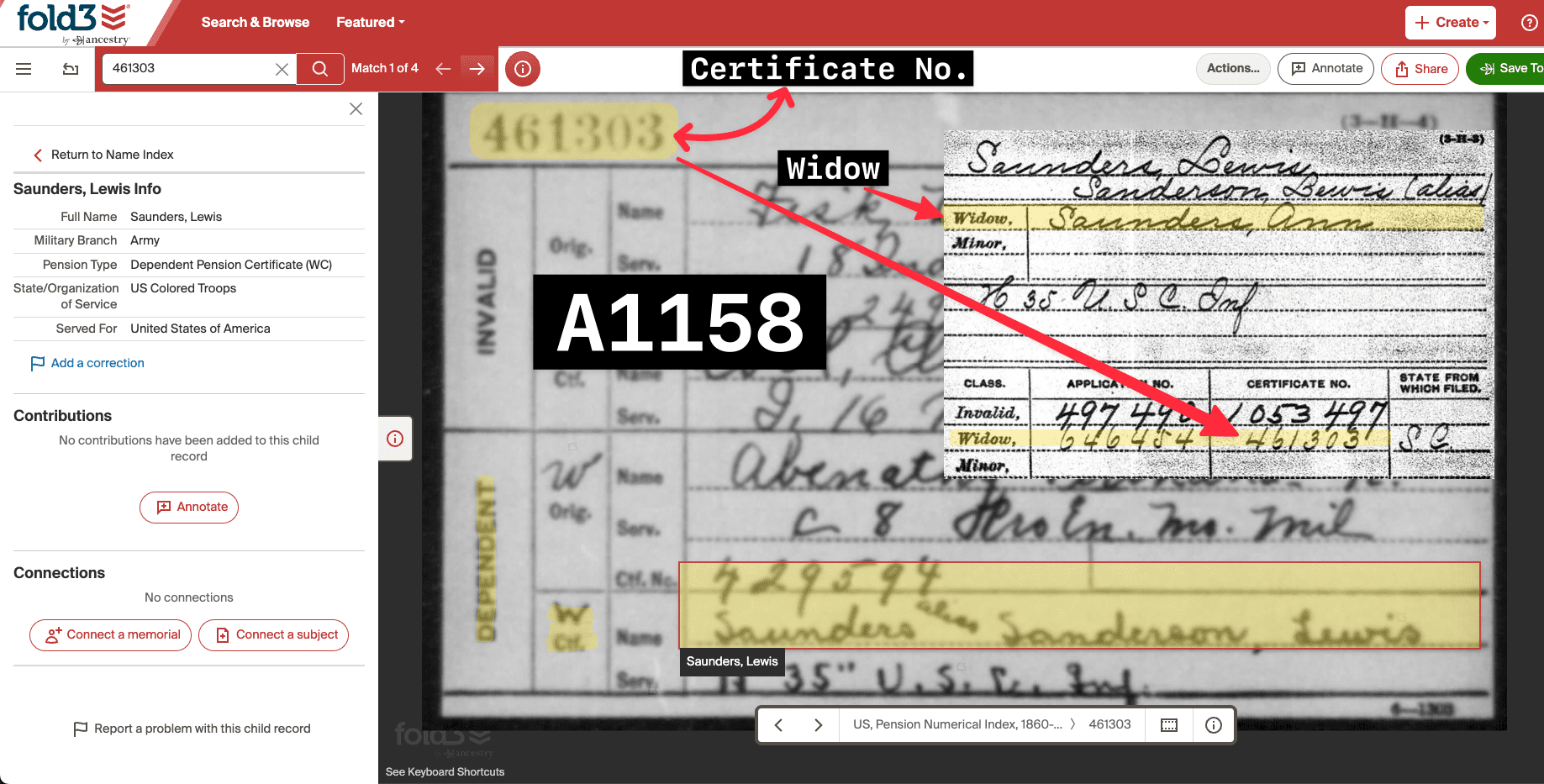The width and height of the screenshot is (1544, 784).
Task: Open help question mark icon
Action: (x=1529, y=23)
